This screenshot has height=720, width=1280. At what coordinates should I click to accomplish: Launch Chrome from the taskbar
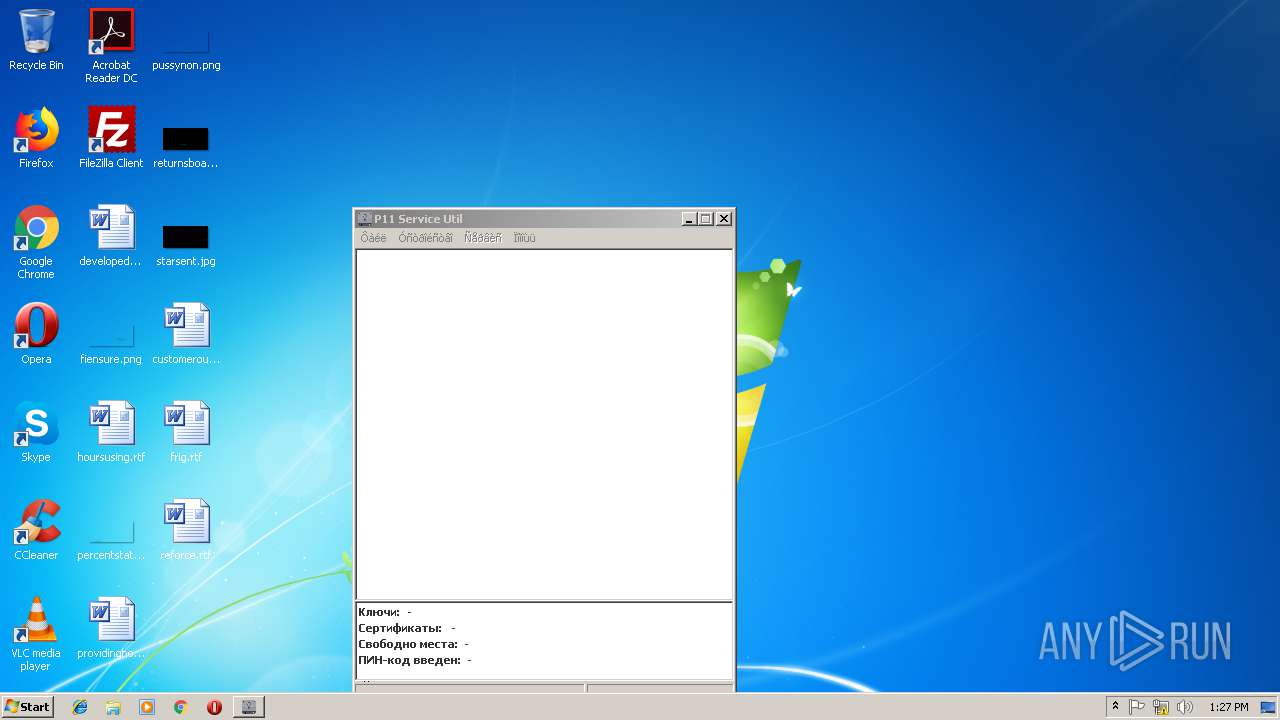point(180,707)
